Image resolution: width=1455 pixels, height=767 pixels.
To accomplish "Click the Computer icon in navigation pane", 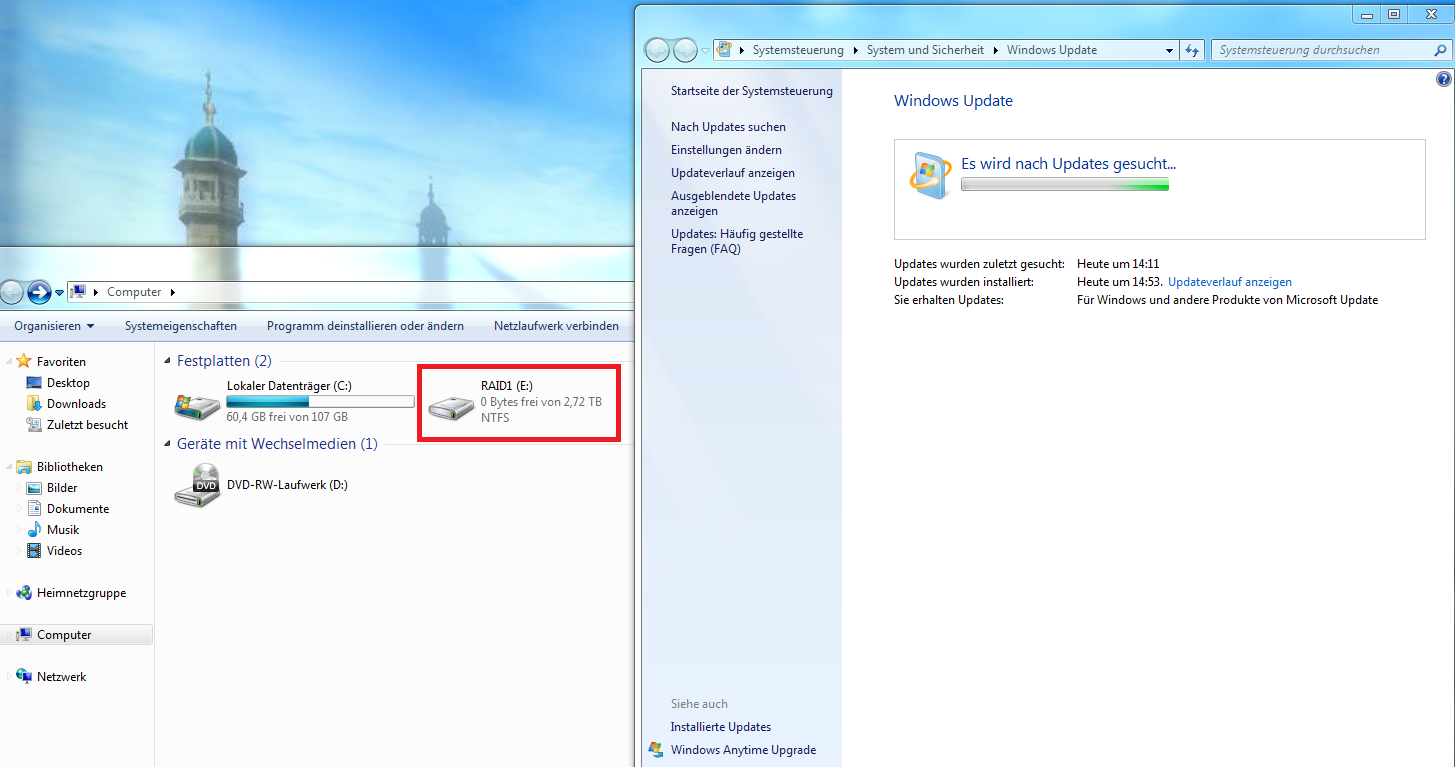I will click(24, 635).
